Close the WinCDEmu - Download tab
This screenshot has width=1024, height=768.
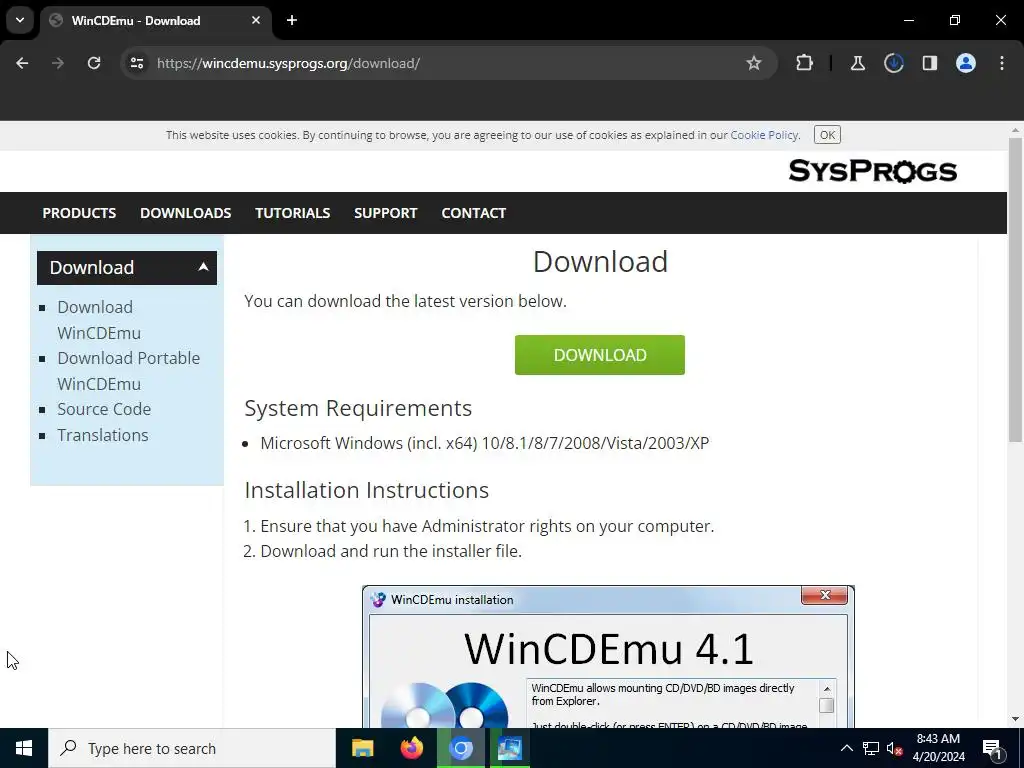click(x=256, y=20)
